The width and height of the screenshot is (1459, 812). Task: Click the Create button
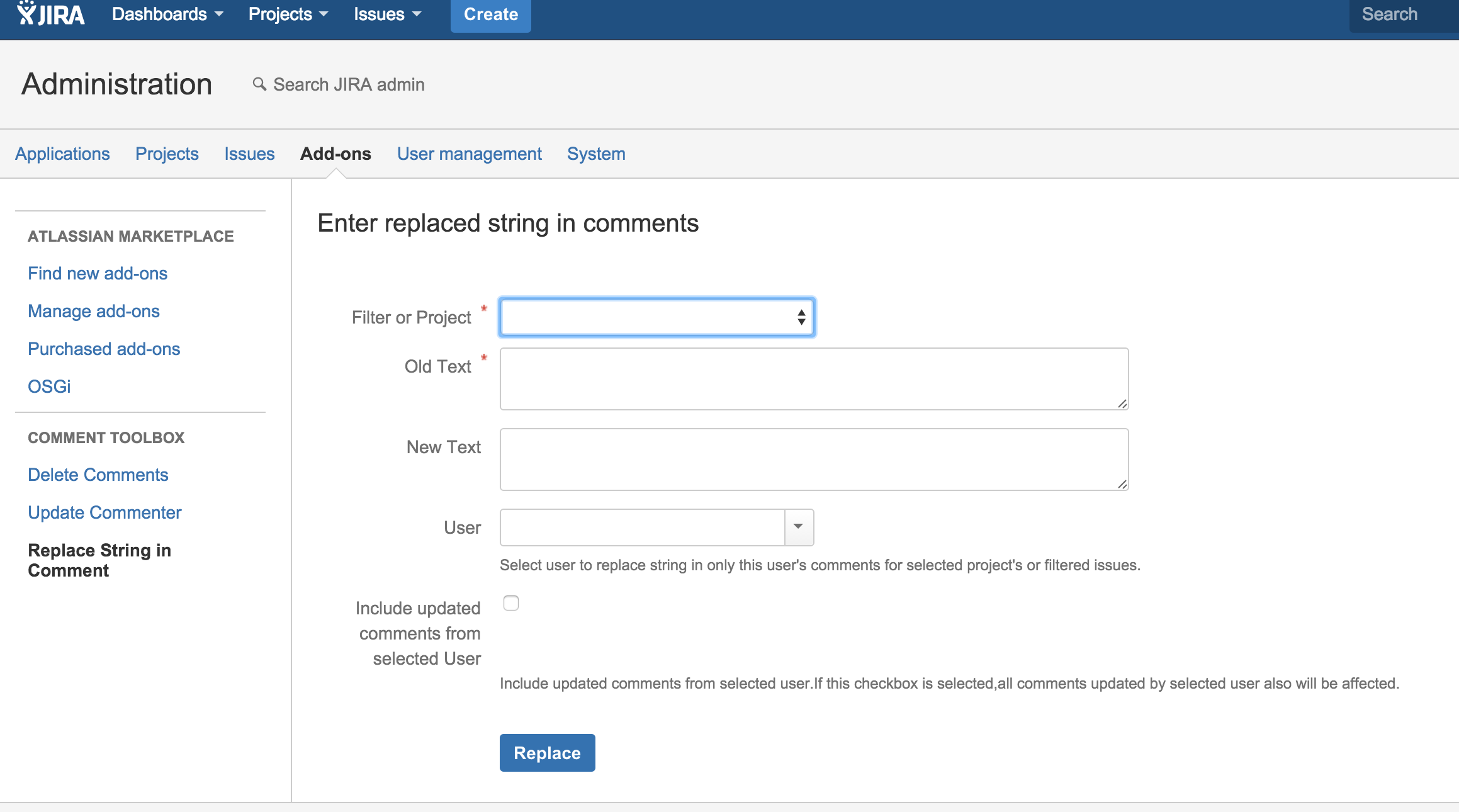click(491, 14)
